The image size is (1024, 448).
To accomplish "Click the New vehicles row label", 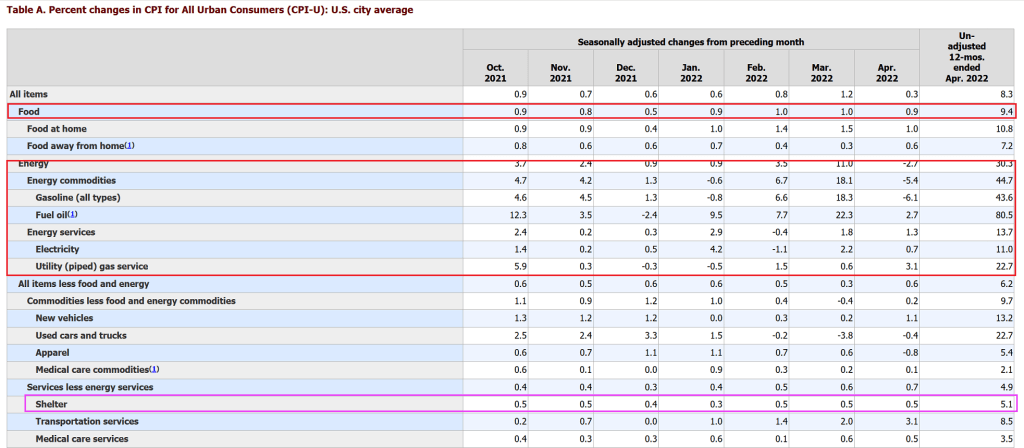I will click(63, 318).
